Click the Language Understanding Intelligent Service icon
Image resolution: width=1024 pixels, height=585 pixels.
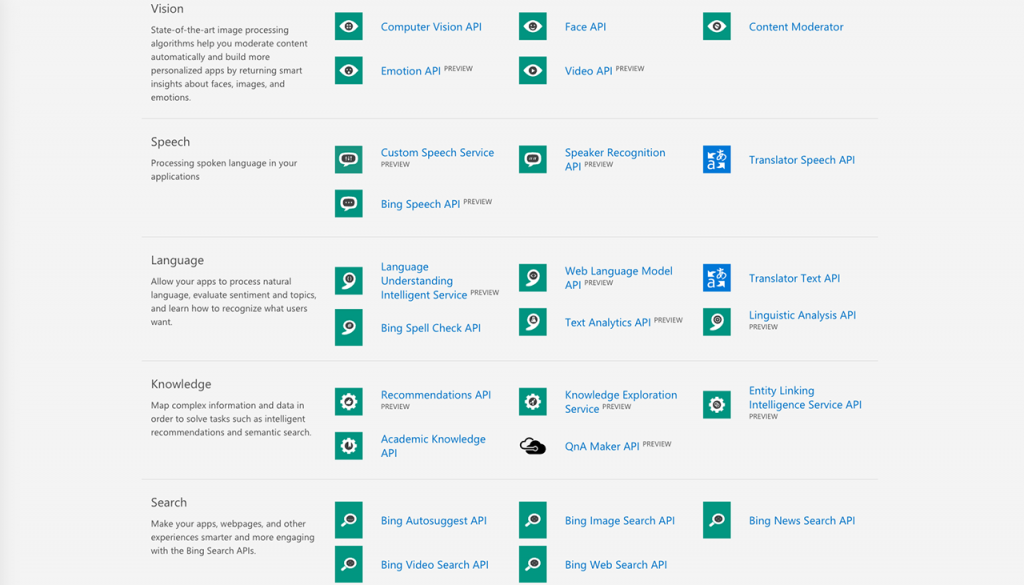349,281
